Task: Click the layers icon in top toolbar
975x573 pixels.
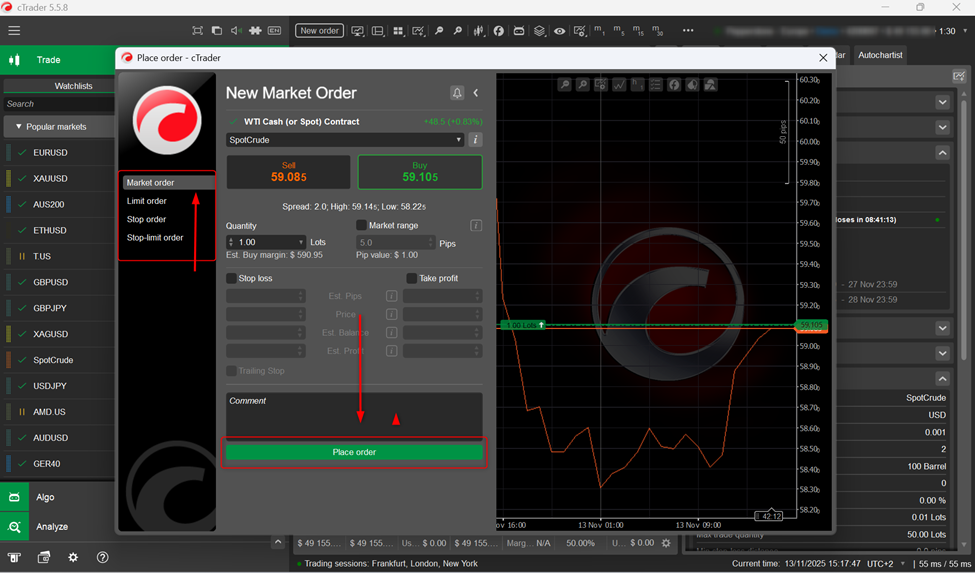Action: coord(539,31)
